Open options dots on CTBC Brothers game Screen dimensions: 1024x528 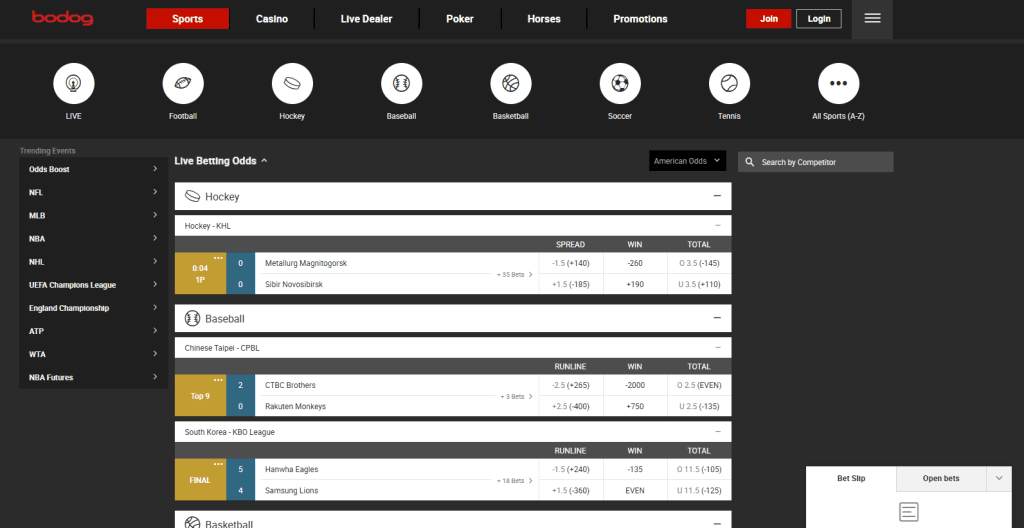pos(218,380)
